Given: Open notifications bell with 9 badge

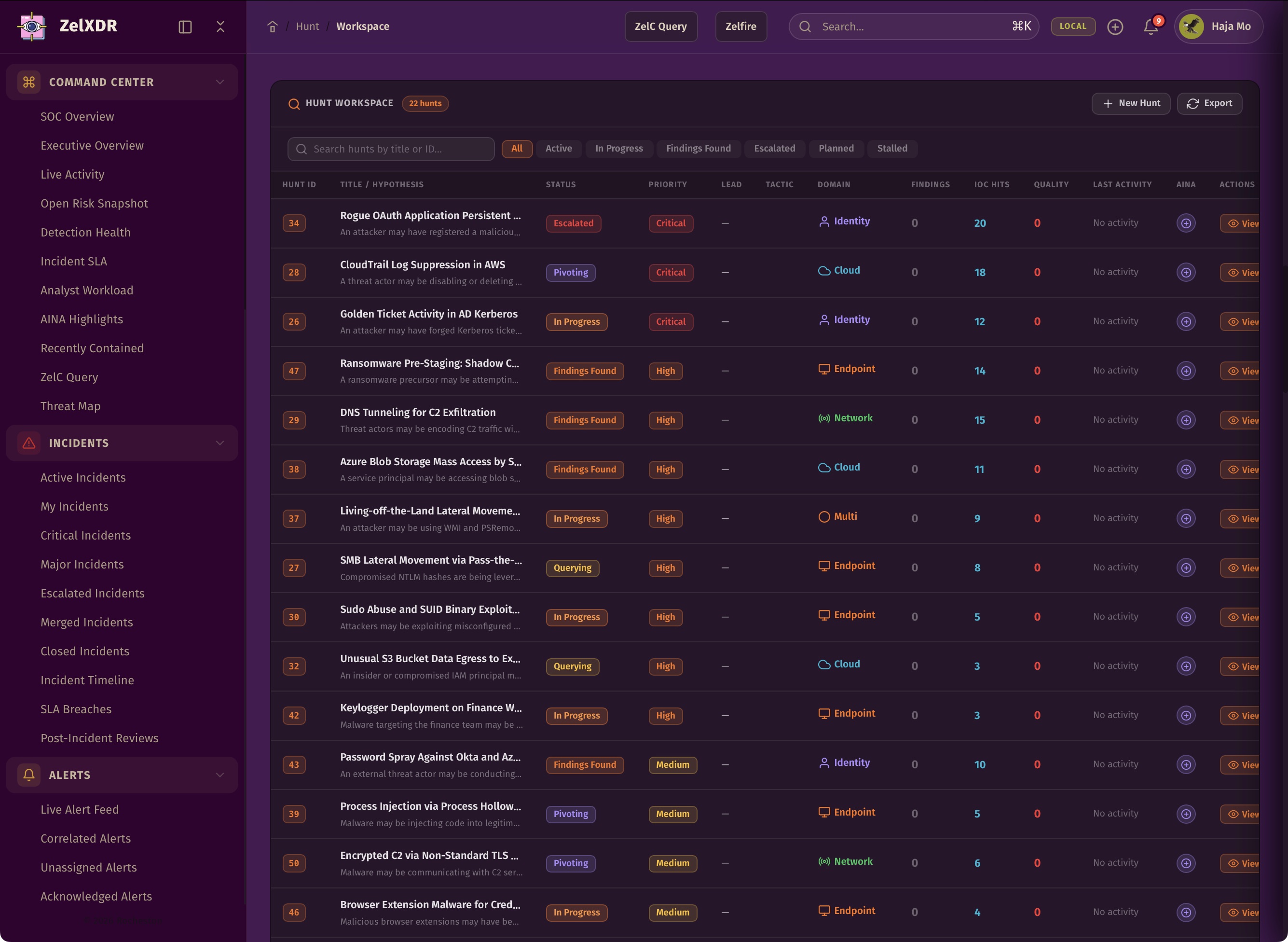Looking at the screenshot, I should [1151, 27].
